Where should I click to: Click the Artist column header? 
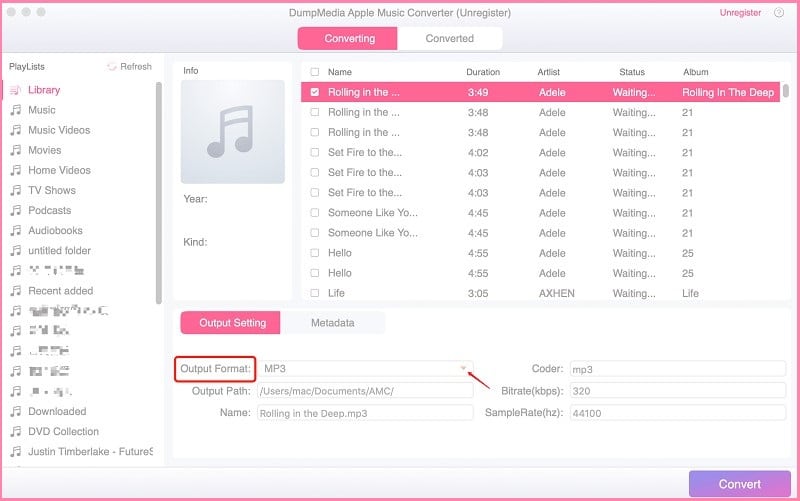[x=548, y=72]
